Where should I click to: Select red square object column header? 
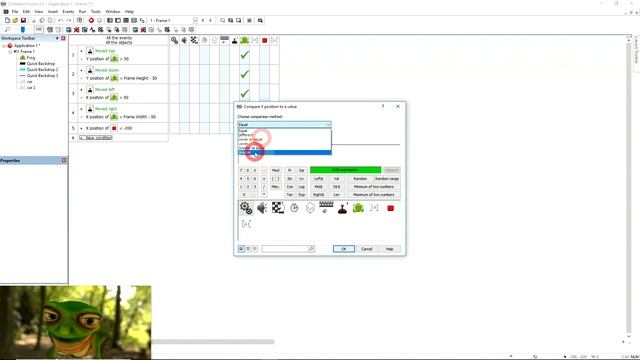pos(264,40)
